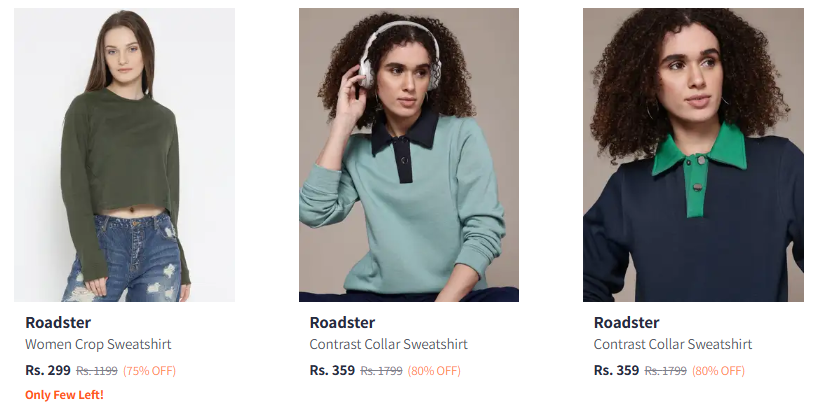Click Rs. 359 price of navy sweatshirt
The width and height of the screenshot is (832, 415).
pyautogui.click(x=617, y=370)
